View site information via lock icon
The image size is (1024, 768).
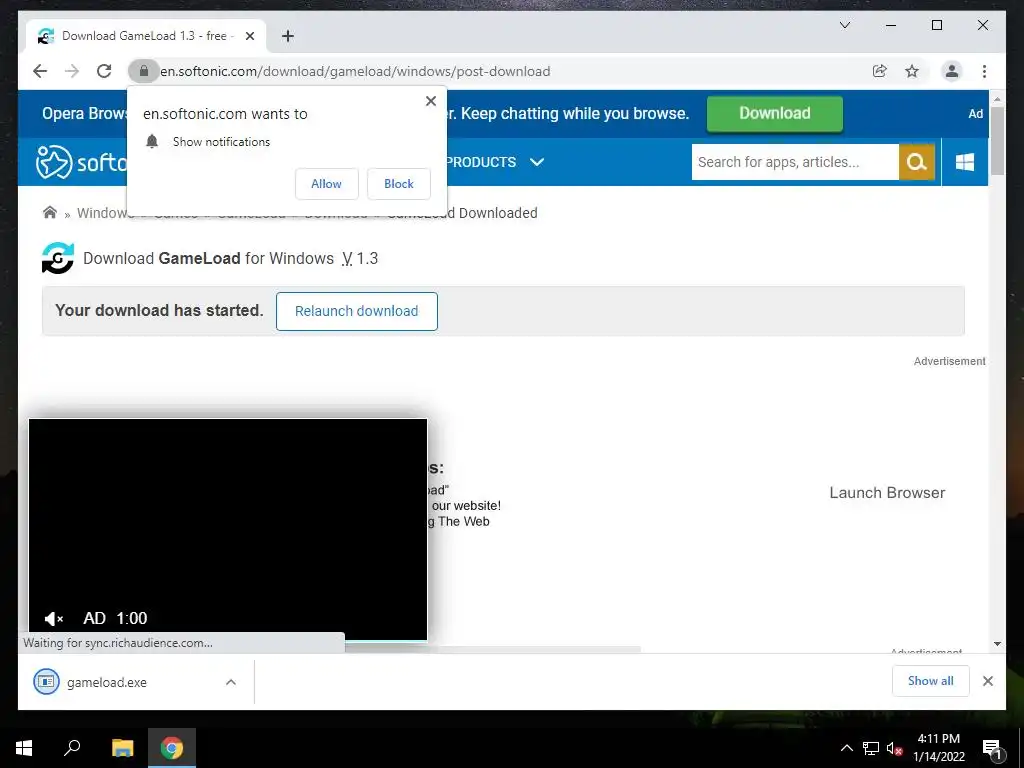coord(144,71)
